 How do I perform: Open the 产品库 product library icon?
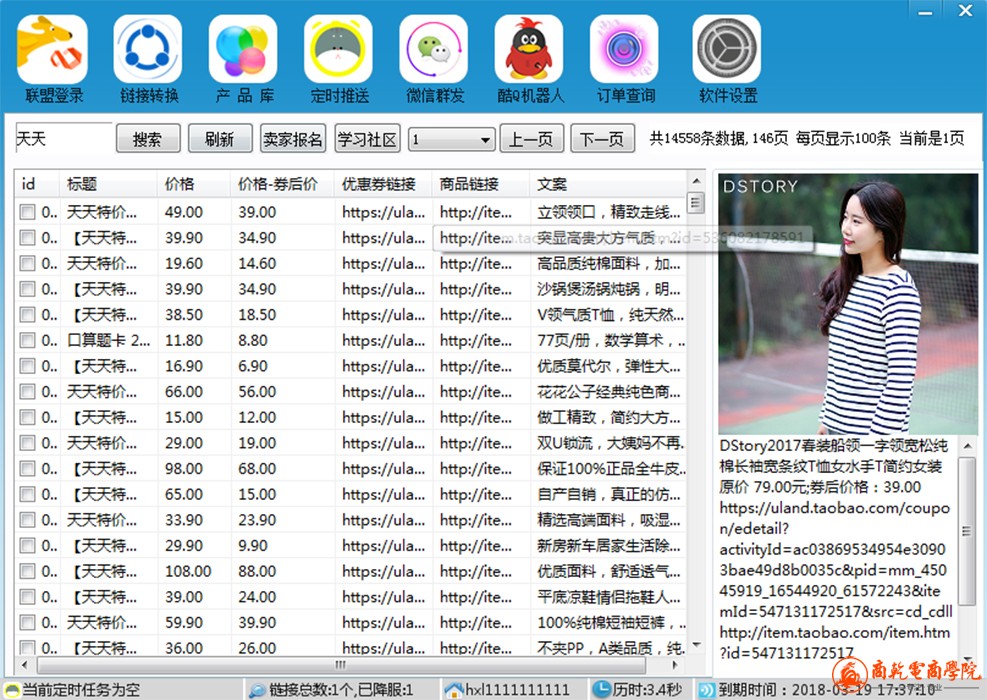[x=243, y=50]
